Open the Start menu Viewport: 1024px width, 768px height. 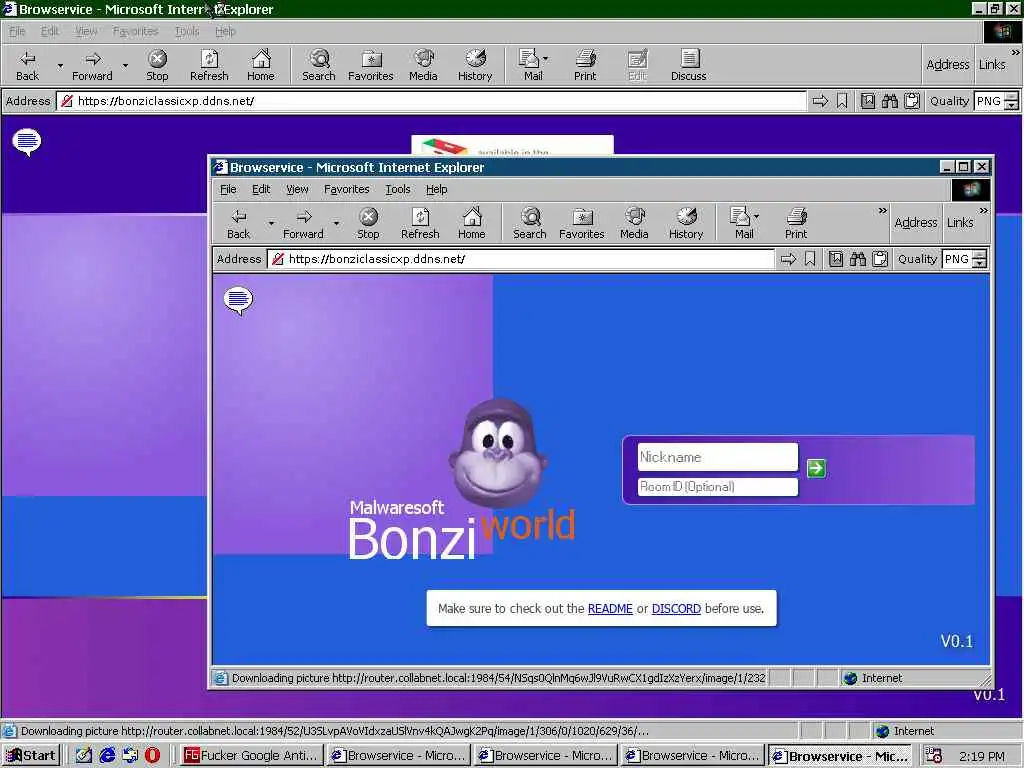pos(31,756)
